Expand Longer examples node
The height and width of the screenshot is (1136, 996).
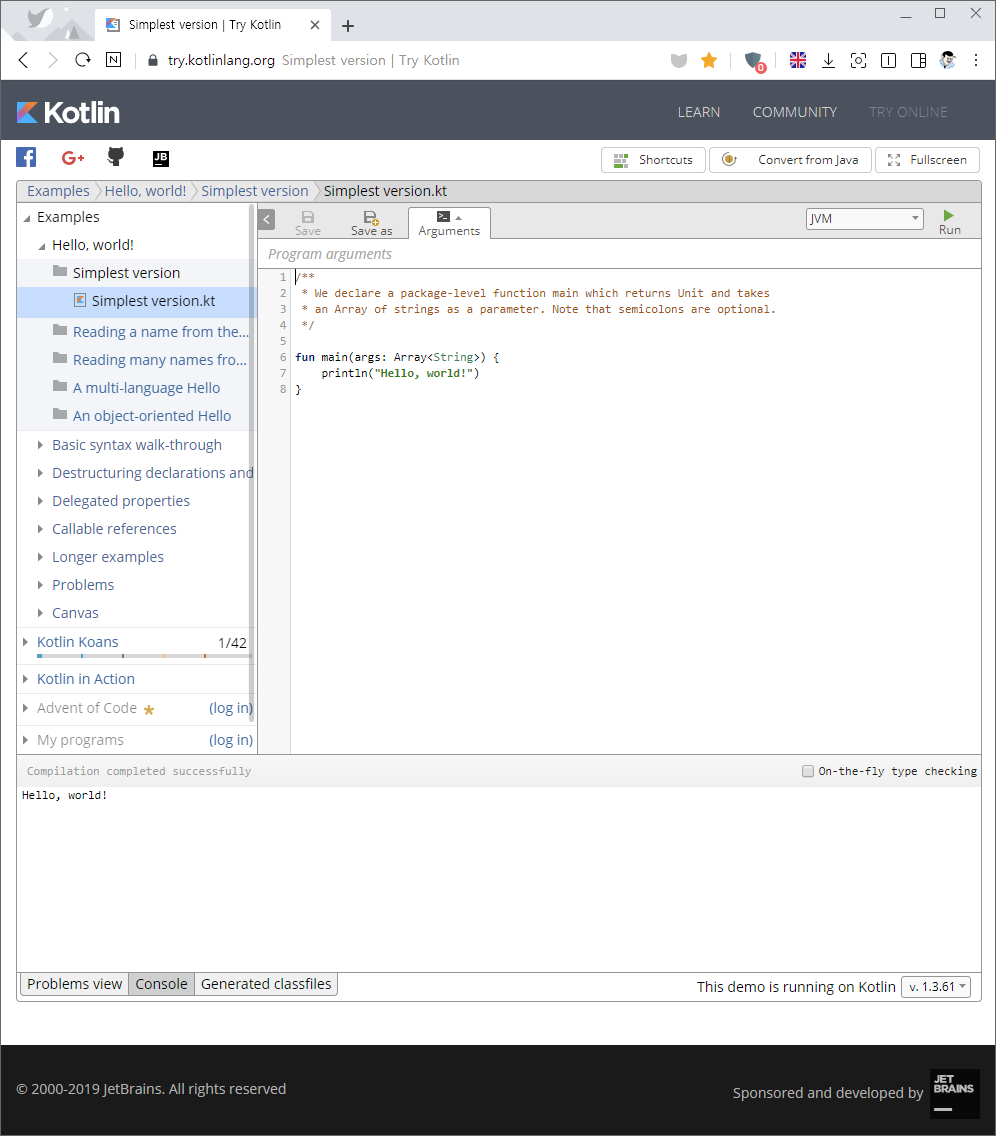pos(41,557)
